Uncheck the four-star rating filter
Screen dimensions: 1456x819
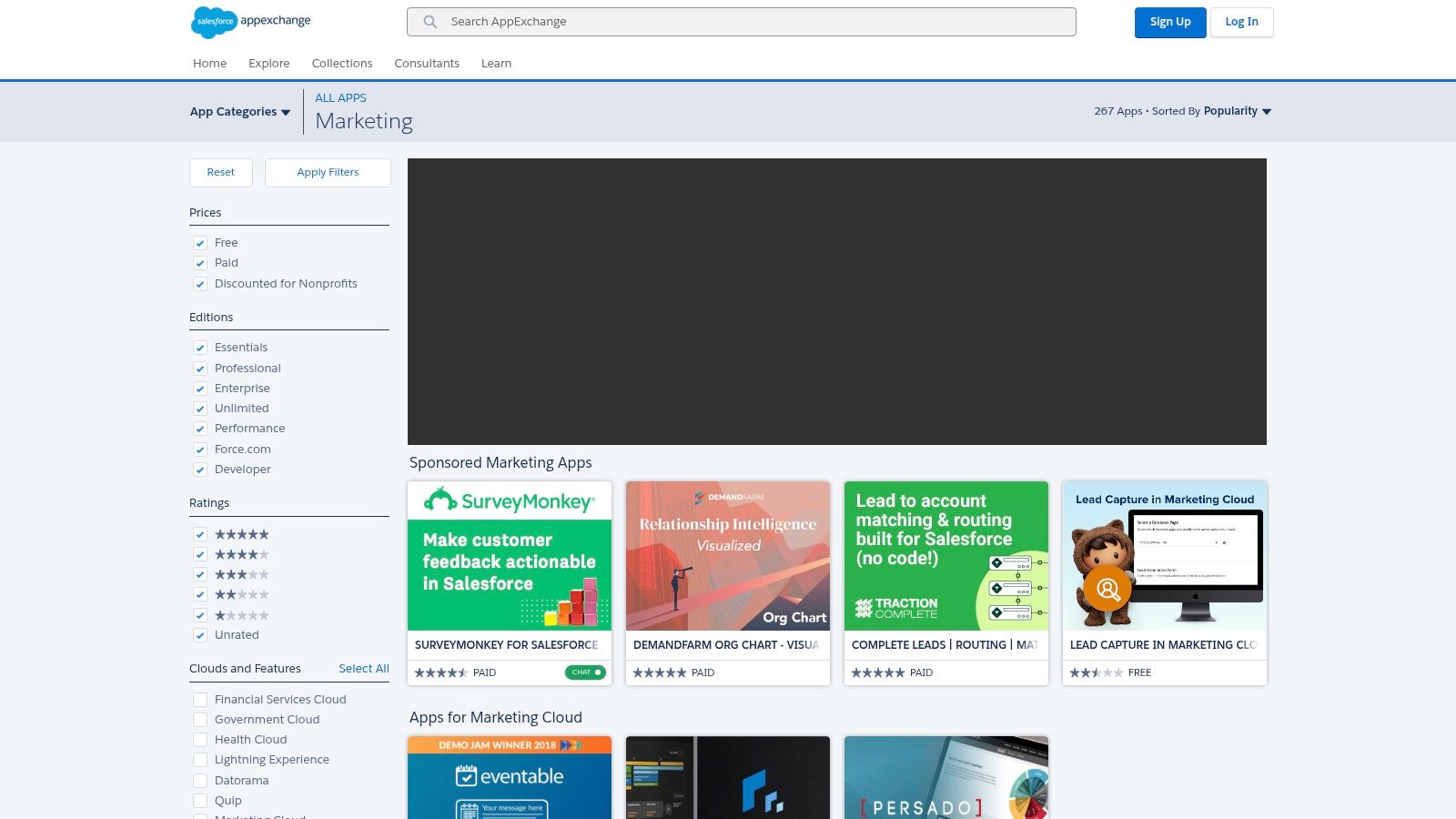[x=200, y=554]
